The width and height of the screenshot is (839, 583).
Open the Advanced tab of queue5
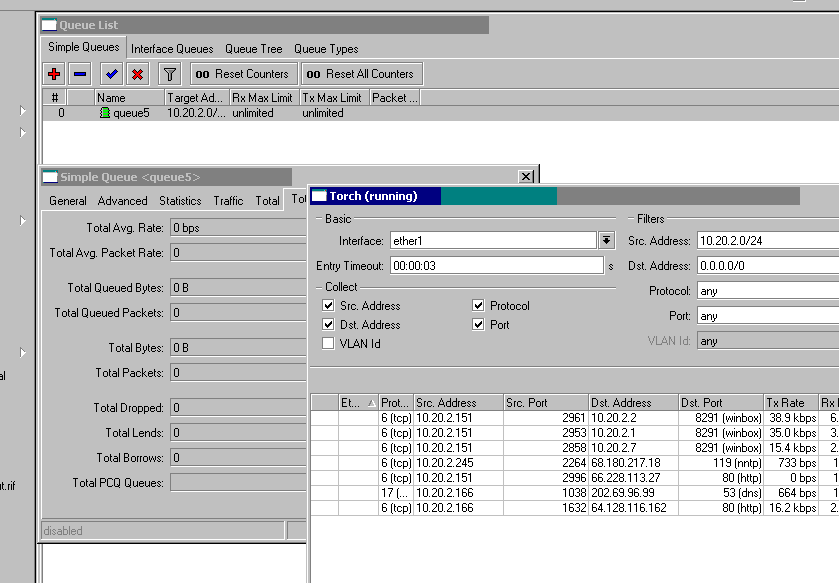pyautogui.click(x=122, y=201)
